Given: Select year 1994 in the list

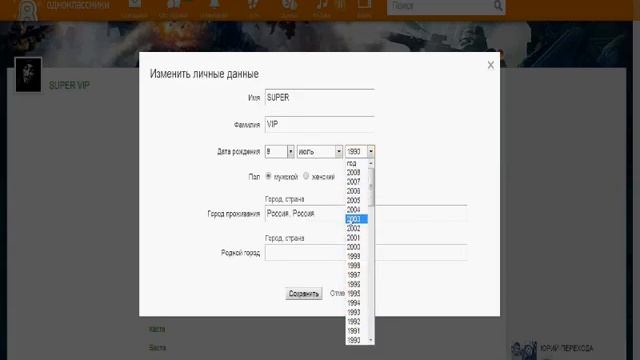Looking at the screenshot, I should coord(356,303).
